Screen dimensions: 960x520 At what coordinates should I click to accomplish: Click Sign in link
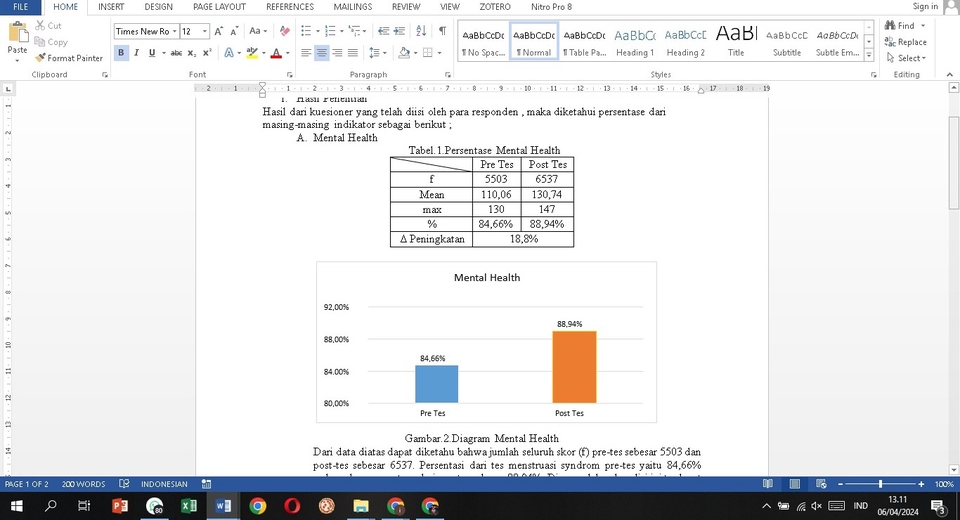point(924,6)
